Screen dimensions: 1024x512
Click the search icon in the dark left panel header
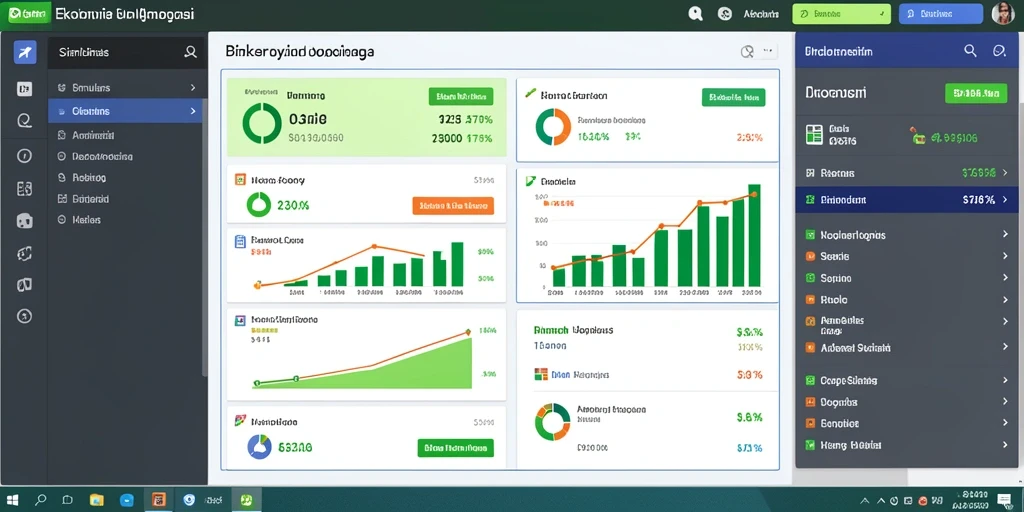190,52
